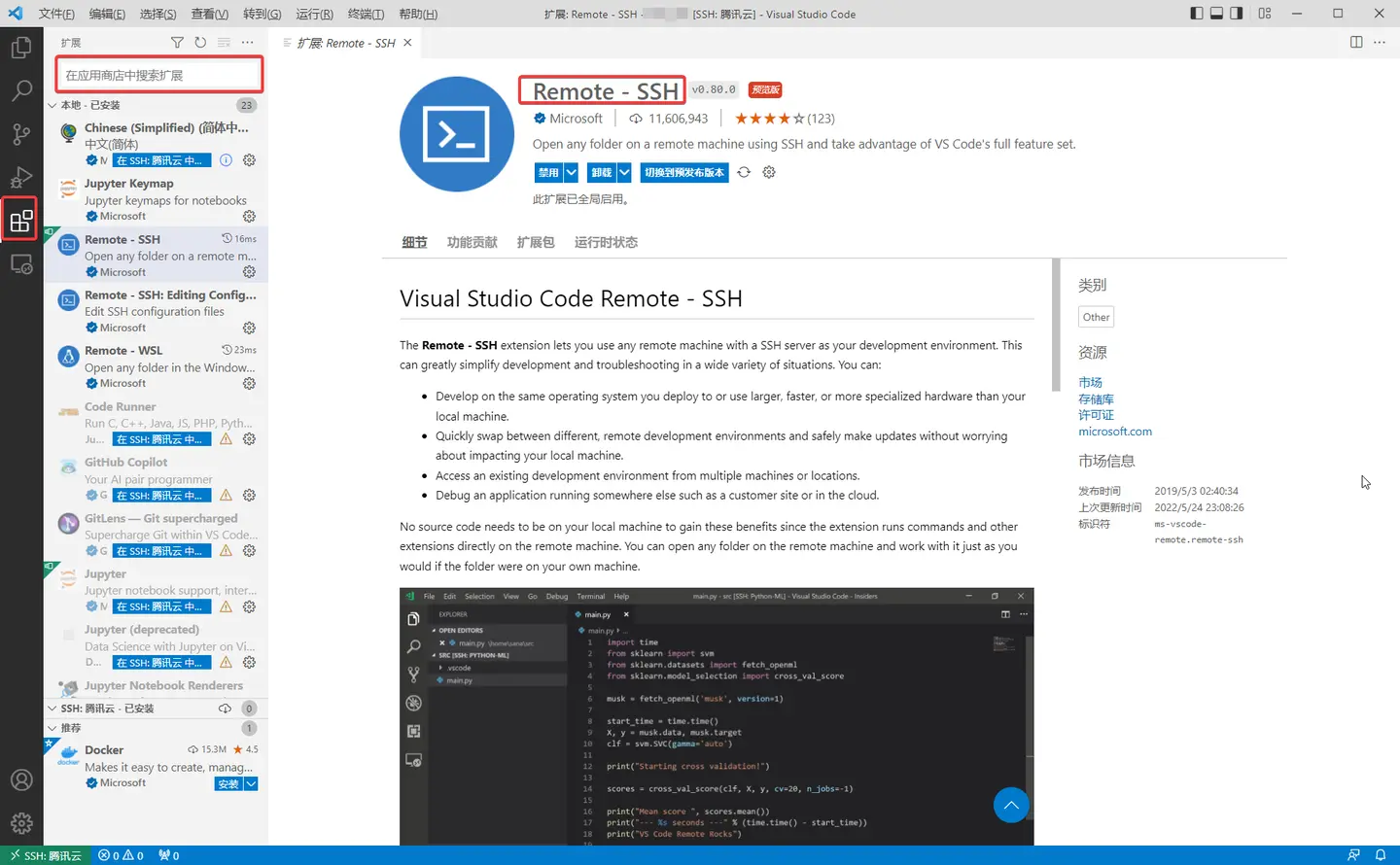This screenshot has height=865, width=1400.
Task: Disable the Remote - SSH extension
Action: click(548, 171)
